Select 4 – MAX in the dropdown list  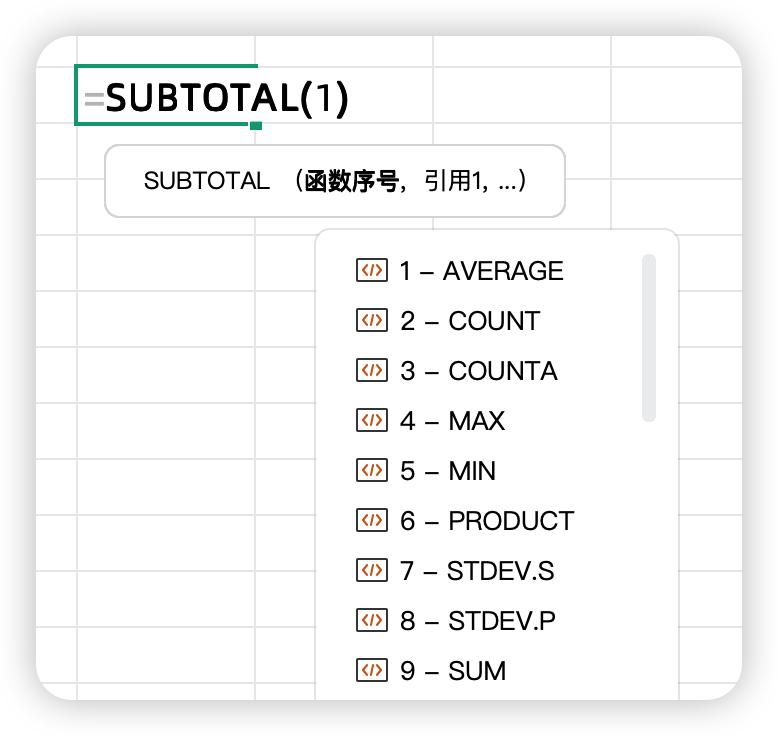(452, 421)
